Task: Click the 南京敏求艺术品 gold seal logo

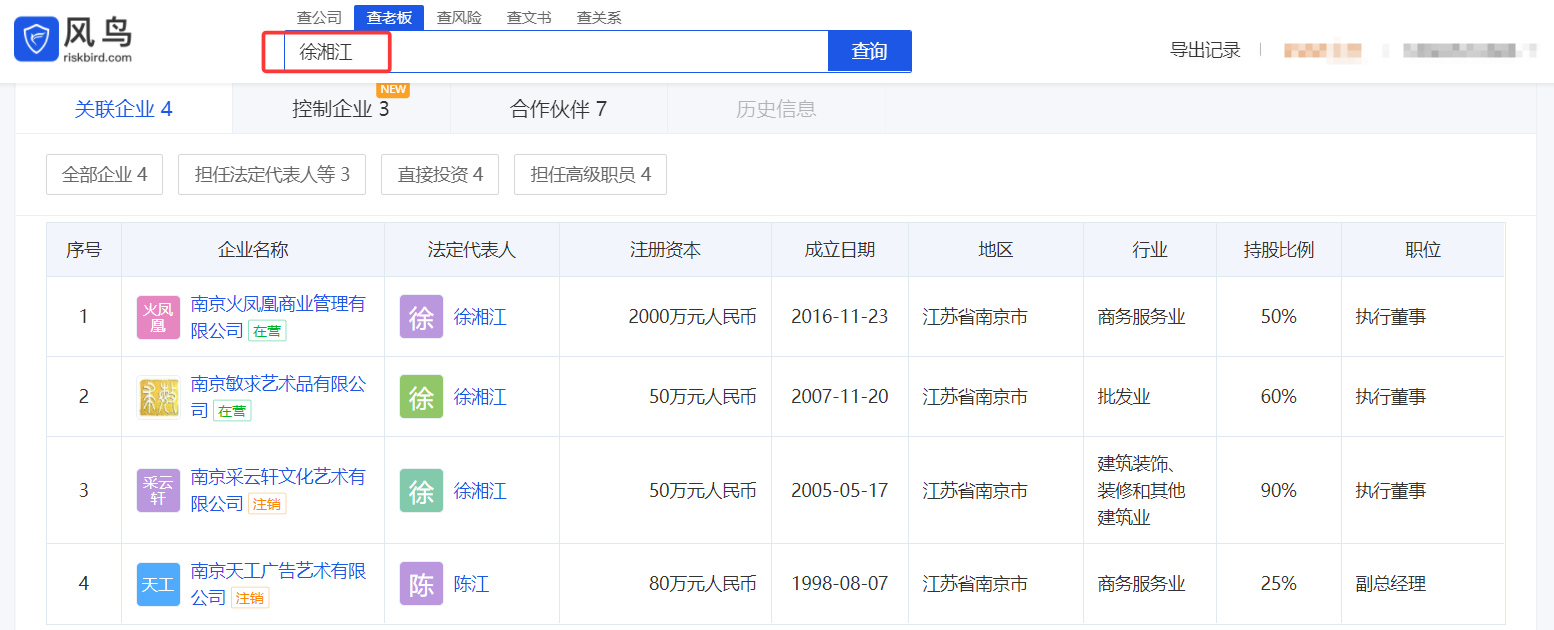Action: [158, 397]
